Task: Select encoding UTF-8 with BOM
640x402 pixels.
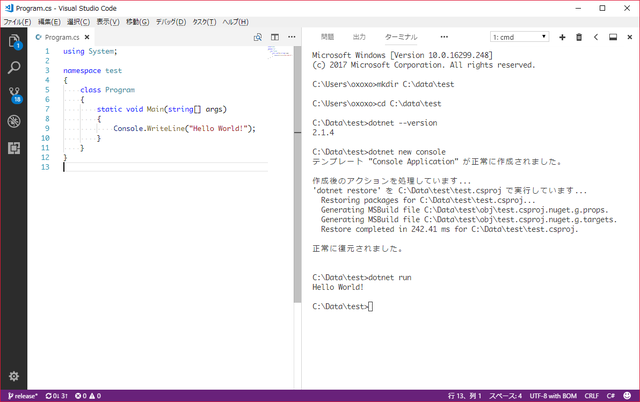Action: 553,396
